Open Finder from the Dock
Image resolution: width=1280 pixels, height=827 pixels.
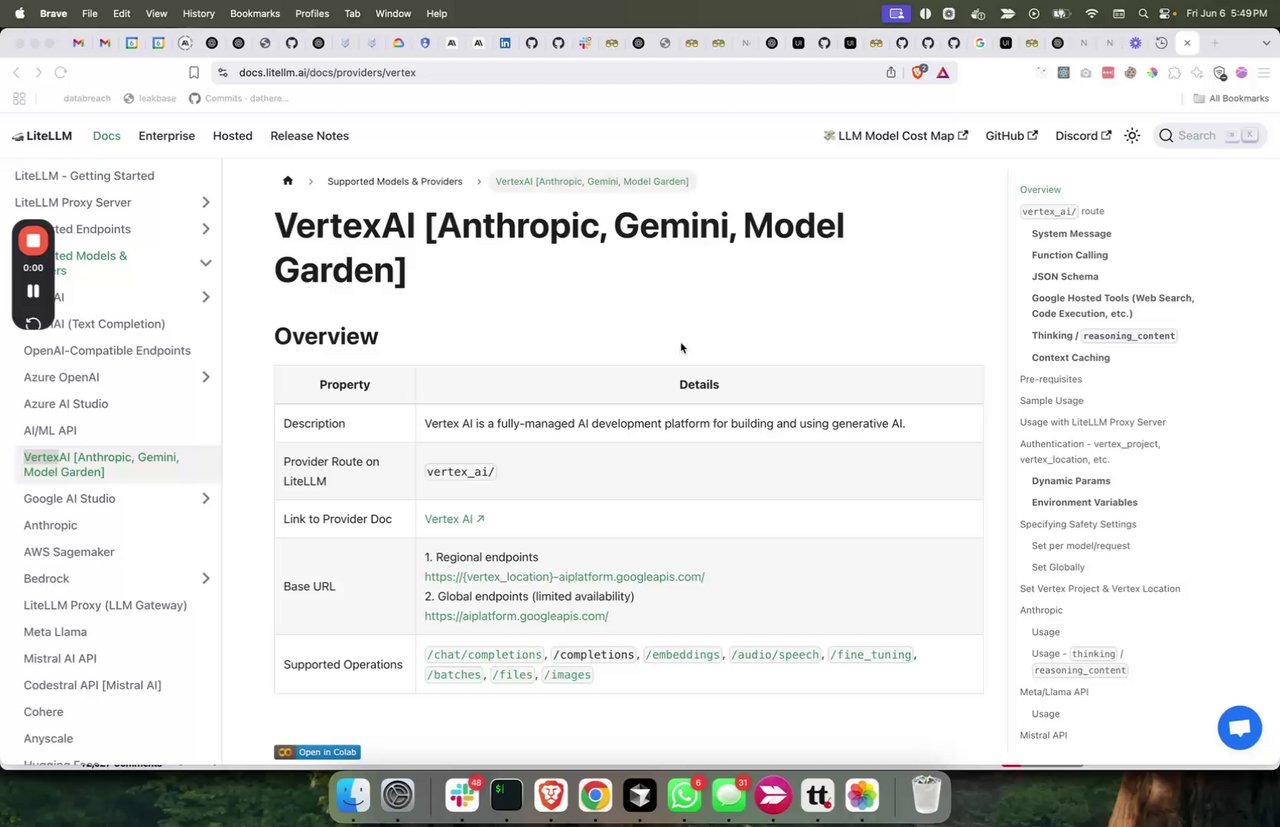point(353,796)
